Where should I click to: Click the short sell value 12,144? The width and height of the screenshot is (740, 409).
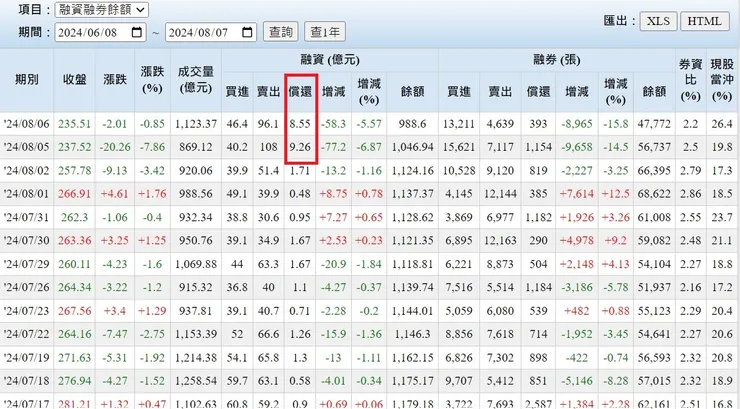pos(500,194)
